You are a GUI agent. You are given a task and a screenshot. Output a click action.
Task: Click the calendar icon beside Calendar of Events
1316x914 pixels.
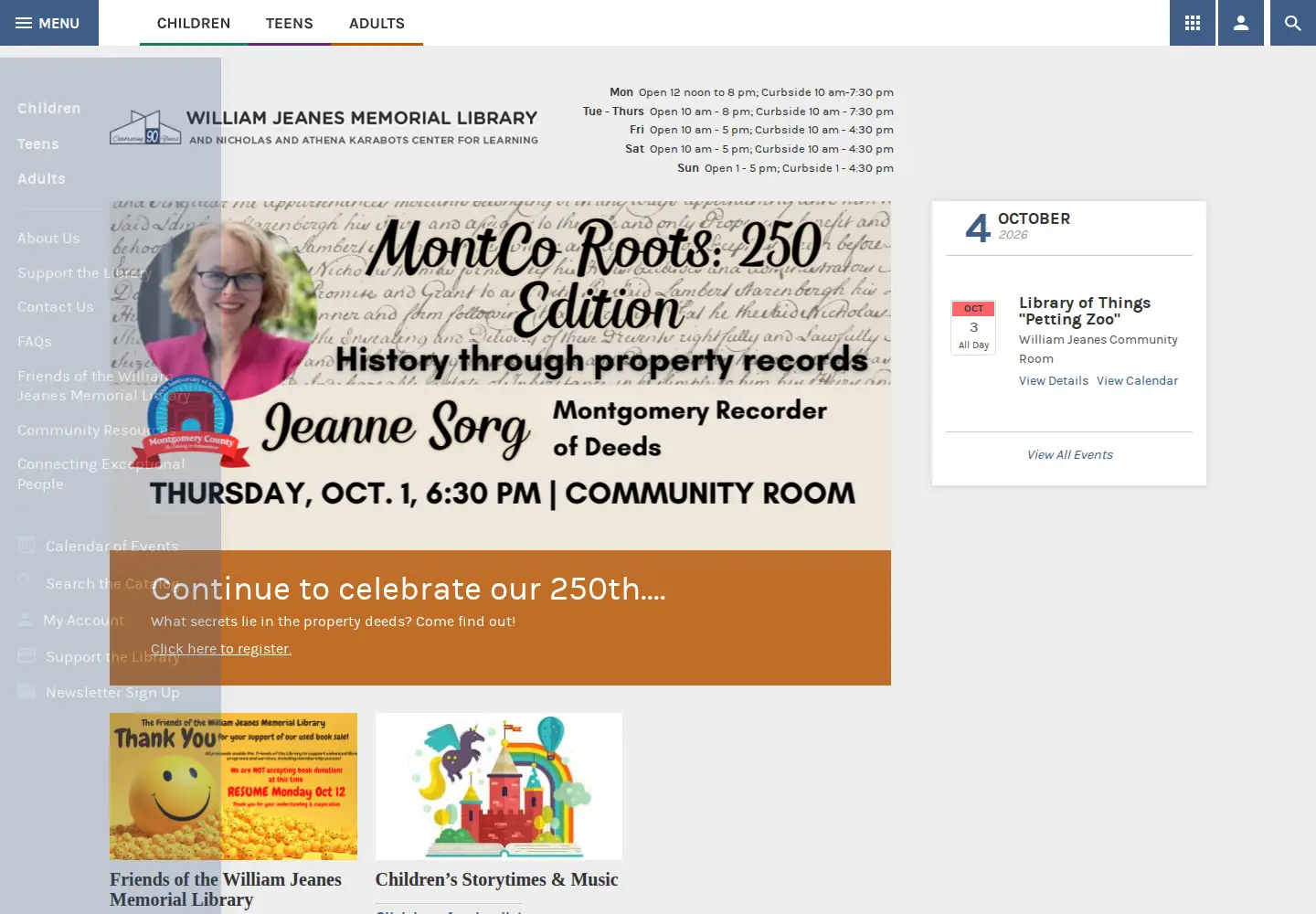[27, 546]
